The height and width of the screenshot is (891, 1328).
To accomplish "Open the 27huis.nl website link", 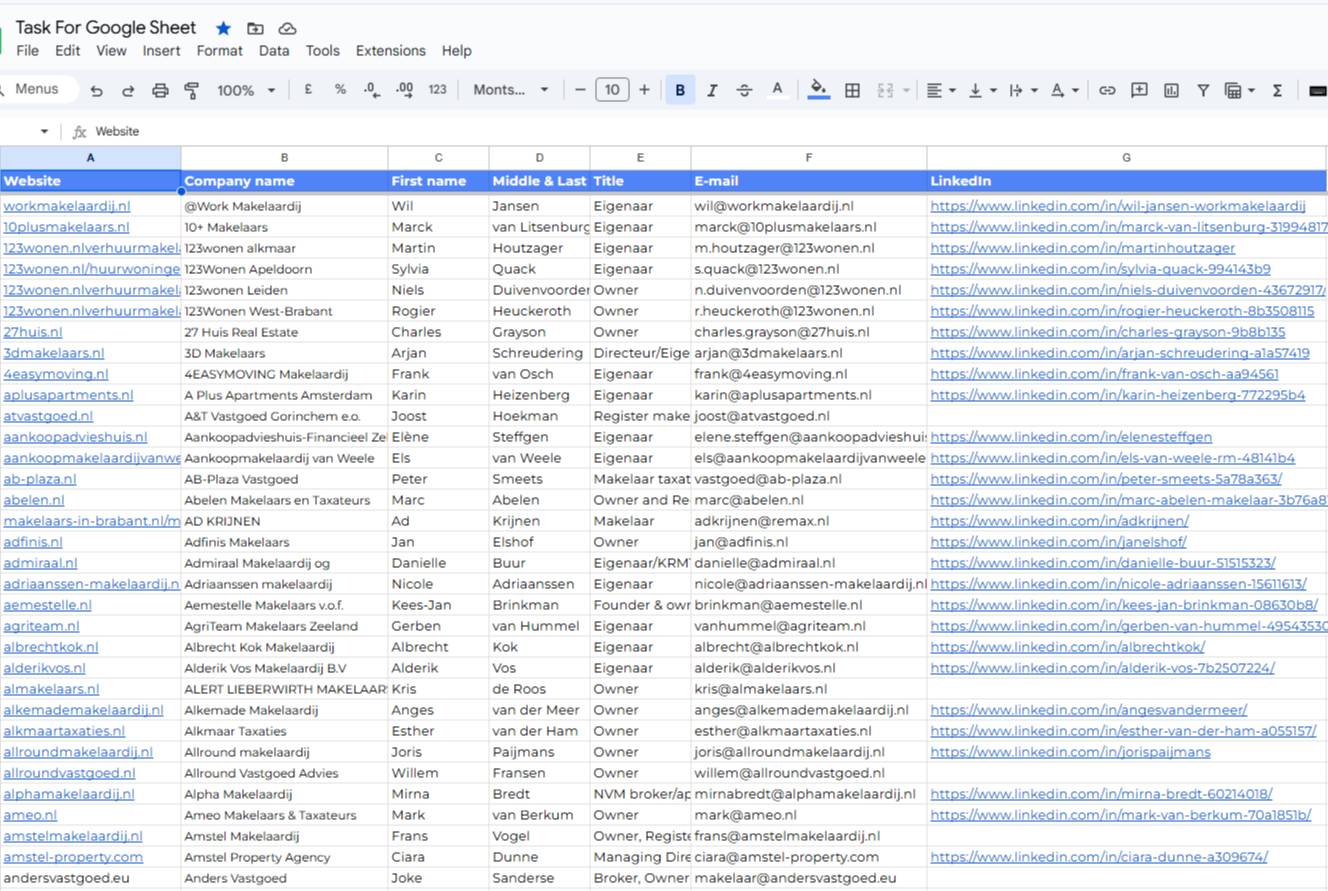I will [x=33, y=332].
